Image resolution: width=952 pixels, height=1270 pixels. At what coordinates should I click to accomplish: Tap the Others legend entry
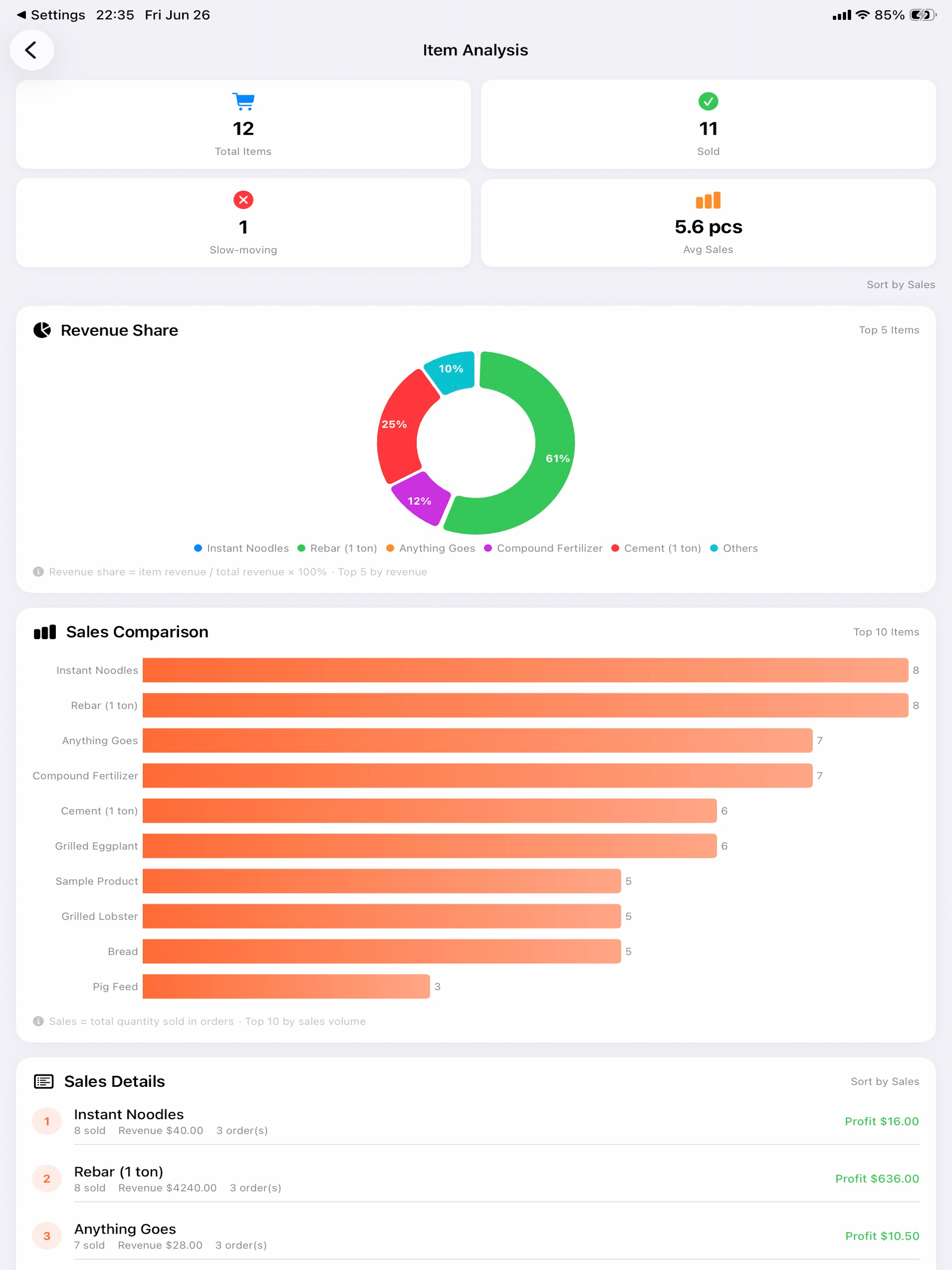[x=734, y=548]
